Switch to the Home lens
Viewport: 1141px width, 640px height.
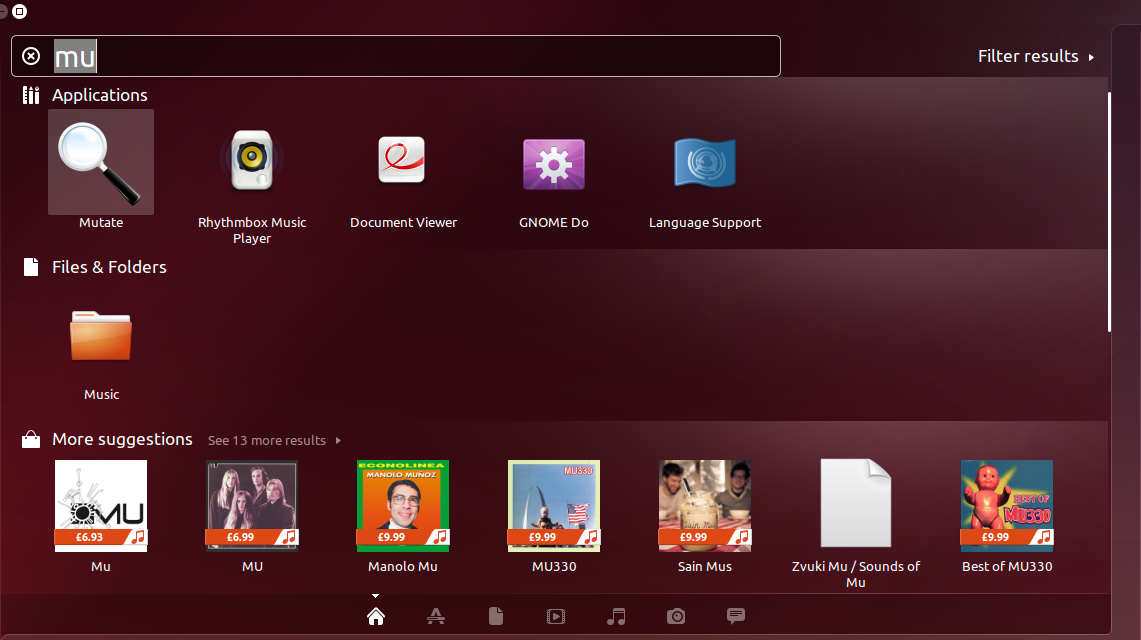pyautogui.click(x=375, y=617)
